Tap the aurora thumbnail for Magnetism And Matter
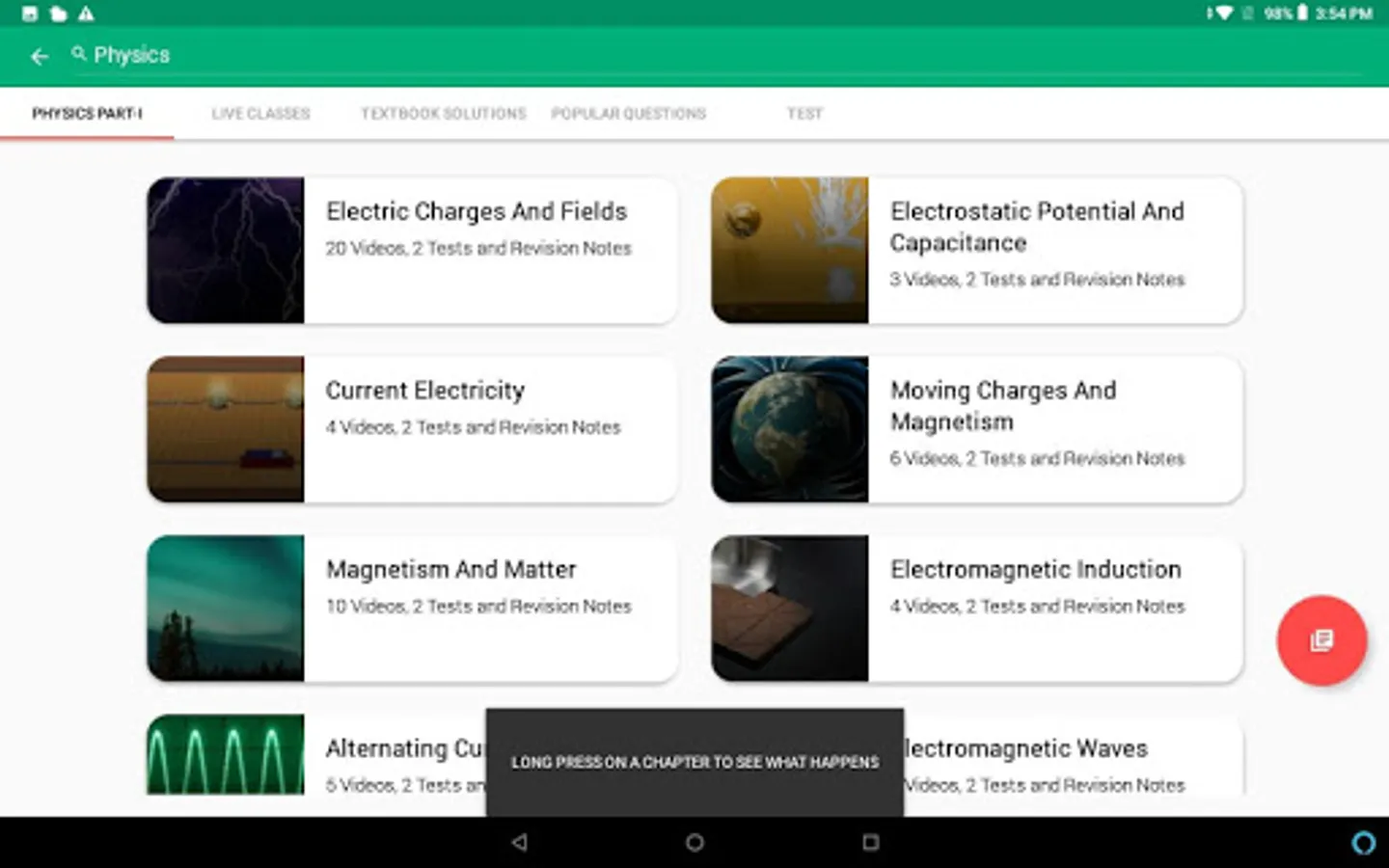This screenshot has height=868, width=1389. [226, 609]
